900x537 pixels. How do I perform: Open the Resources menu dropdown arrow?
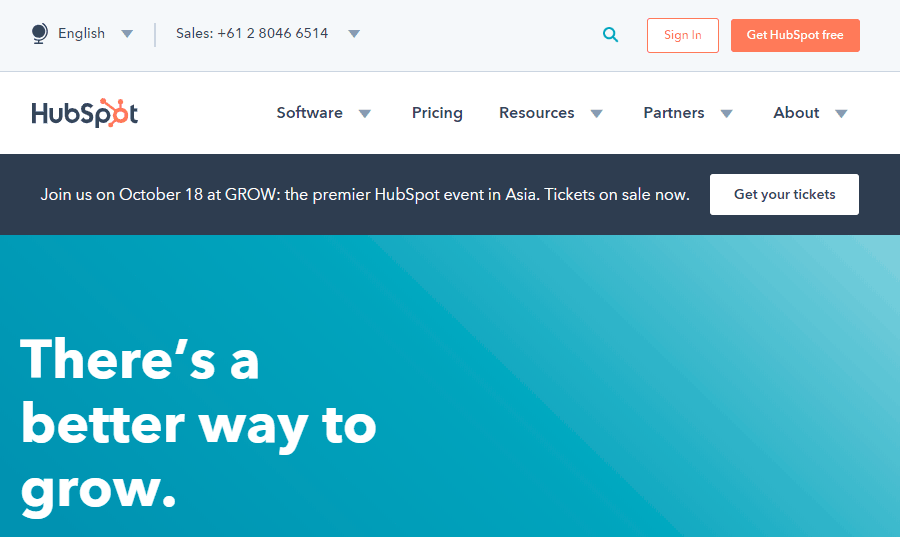[597, 114]
